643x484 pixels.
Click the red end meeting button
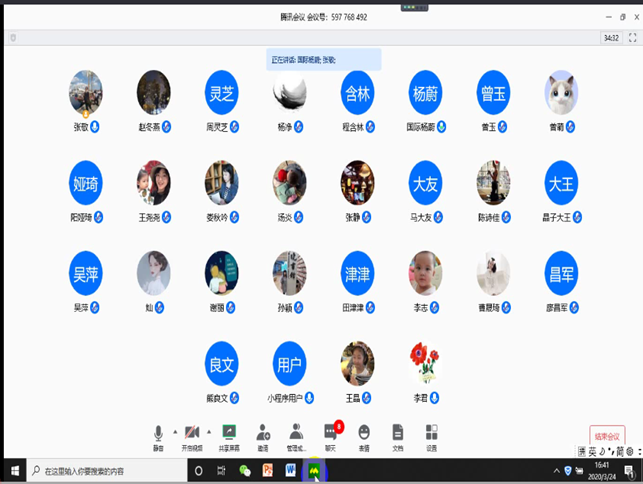pyautogui.click(x=607, y=436)
